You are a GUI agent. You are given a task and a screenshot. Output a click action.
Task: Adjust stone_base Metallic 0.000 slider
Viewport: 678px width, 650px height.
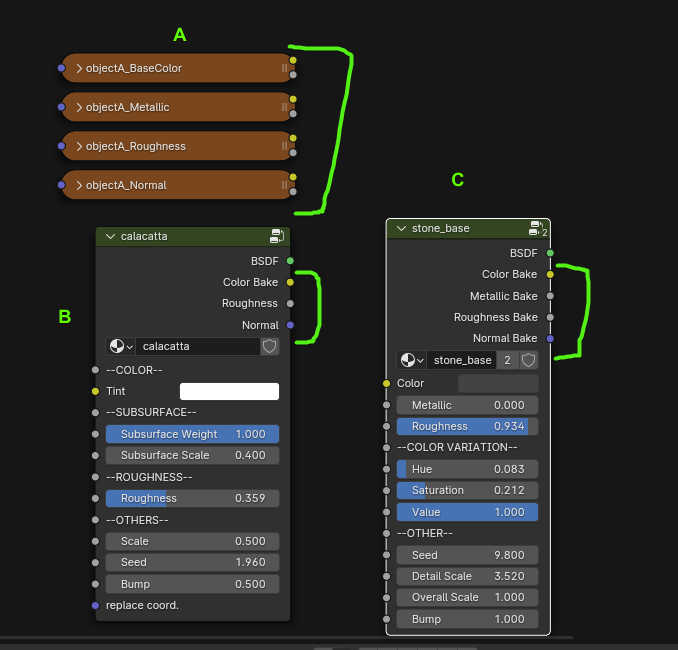467,405
